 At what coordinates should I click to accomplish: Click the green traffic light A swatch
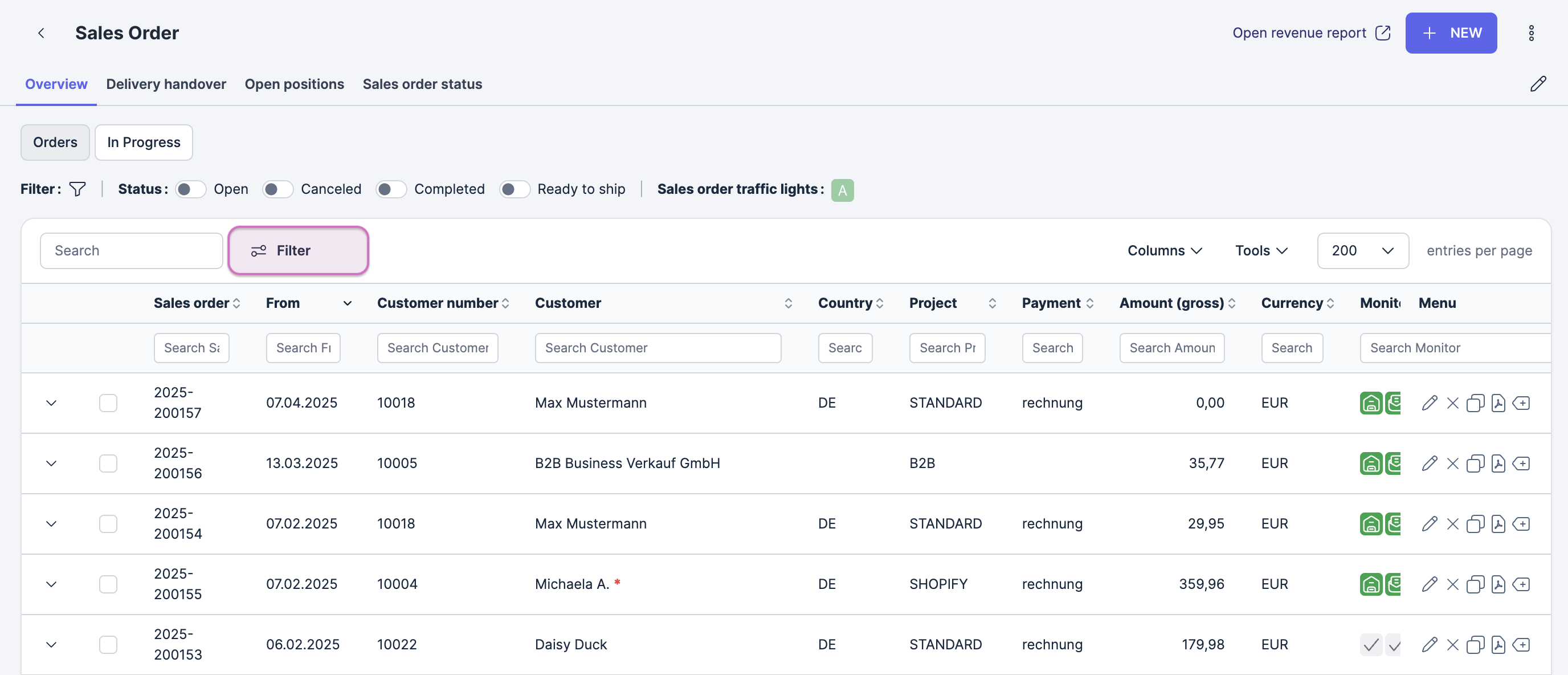(842, 190)
